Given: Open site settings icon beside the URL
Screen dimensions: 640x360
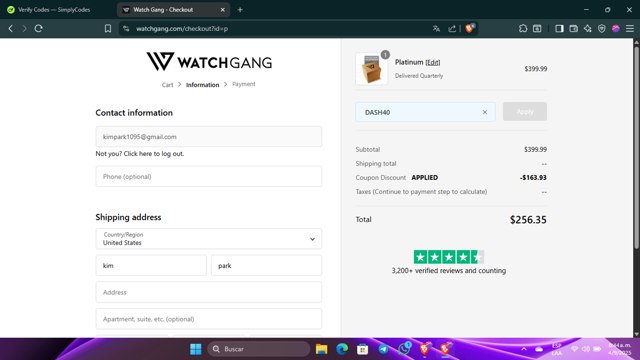Looking at the screenshot, I should tap(127, 29).
